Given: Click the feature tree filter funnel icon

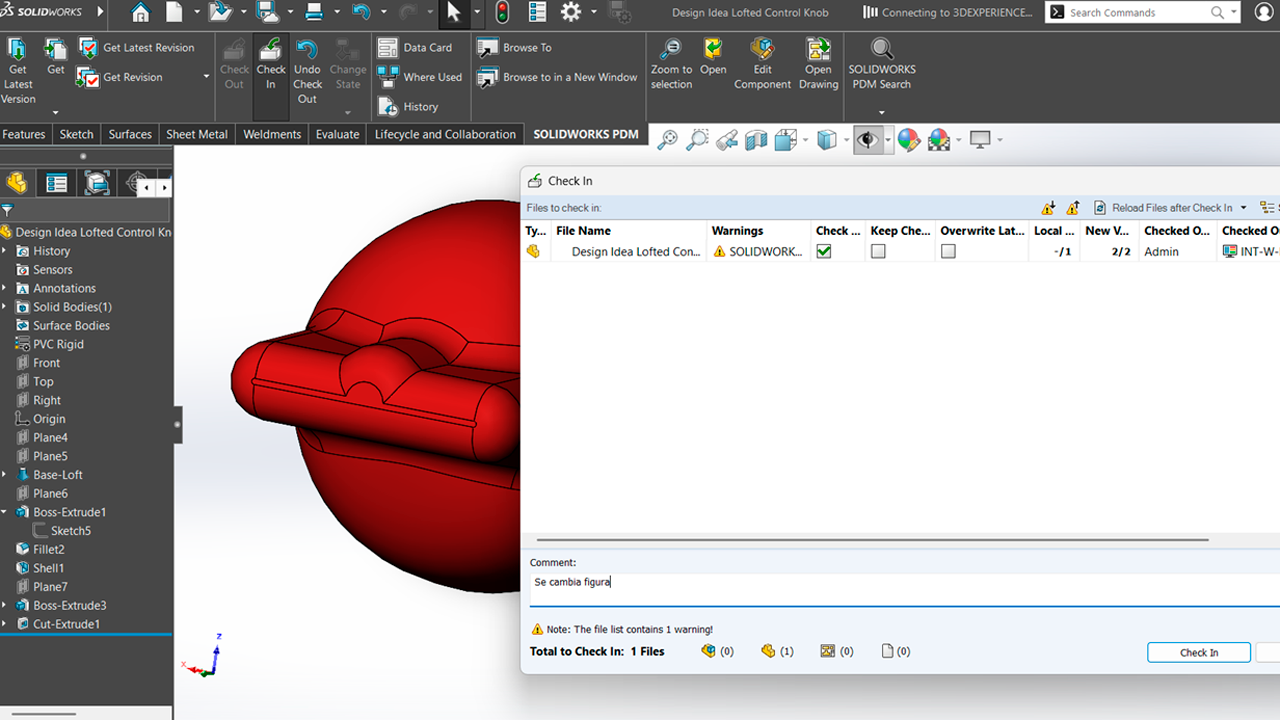Looking at the screenshot, I should click(x=7, y=210).
